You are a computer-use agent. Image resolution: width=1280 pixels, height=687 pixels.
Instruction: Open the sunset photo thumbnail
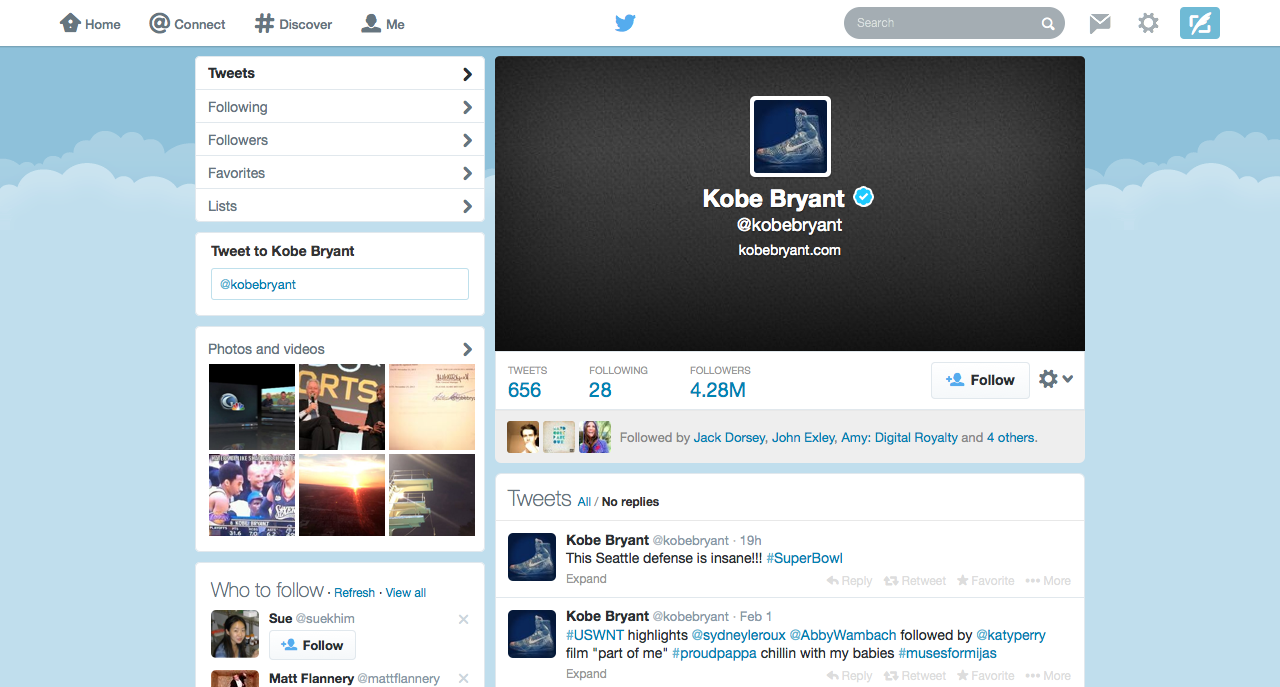point(342,495)
